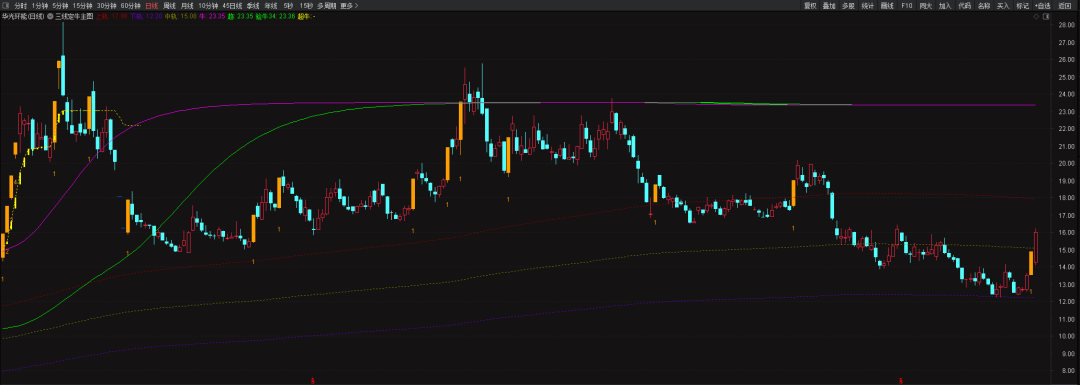Open the 多股 multi-stock view
Image resolution: width=1080 pixels, height=385 pixels.
[x=849, y=6]
